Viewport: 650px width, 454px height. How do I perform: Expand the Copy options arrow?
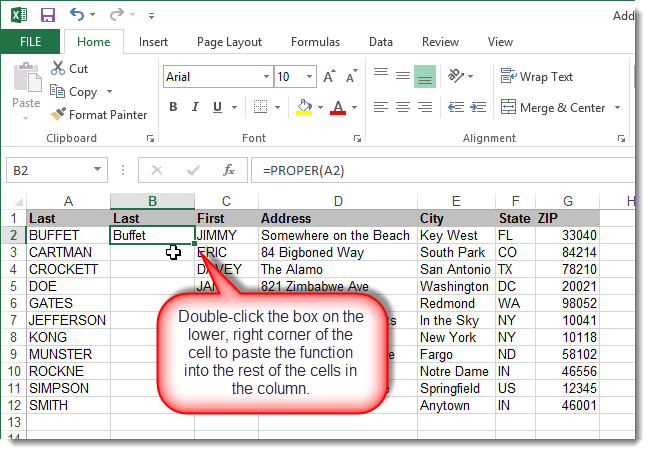(109, 91)
